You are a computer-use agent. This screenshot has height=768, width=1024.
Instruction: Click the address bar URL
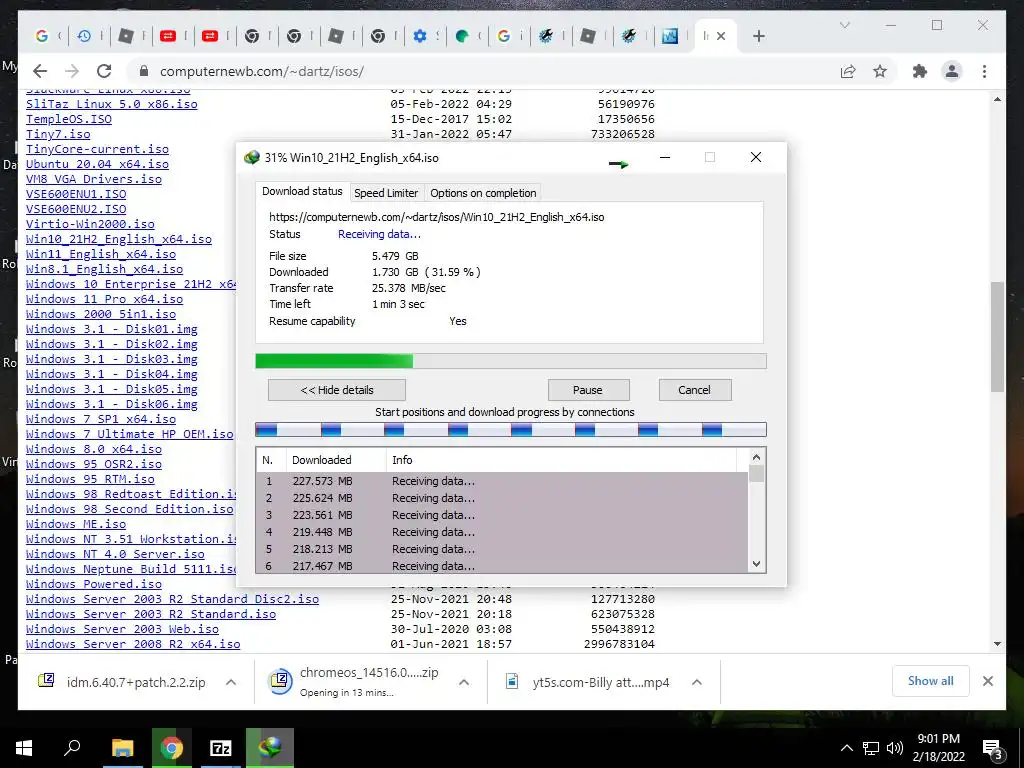coord(262,71)
